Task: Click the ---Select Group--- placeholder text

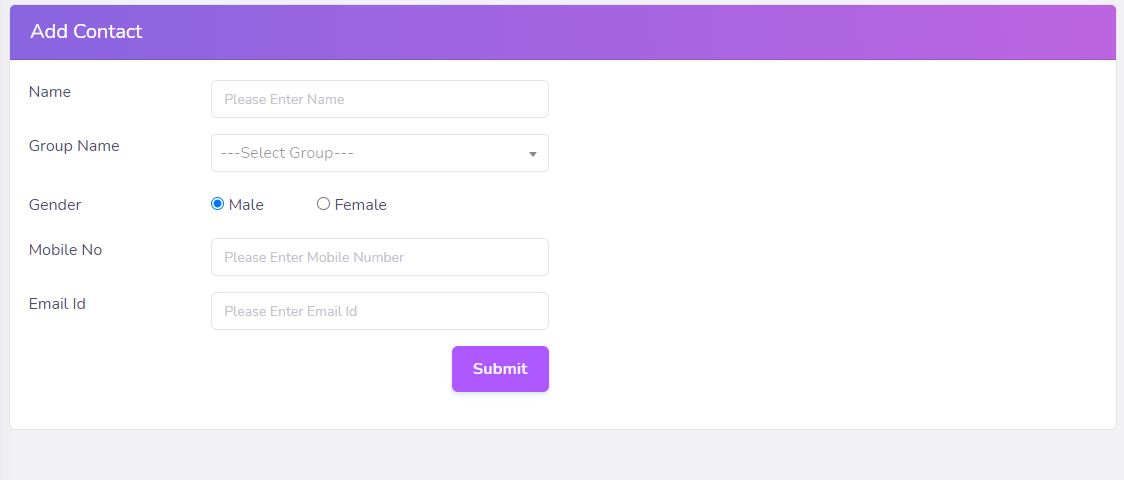Action: pyautogui.click(x=287, y=153)
